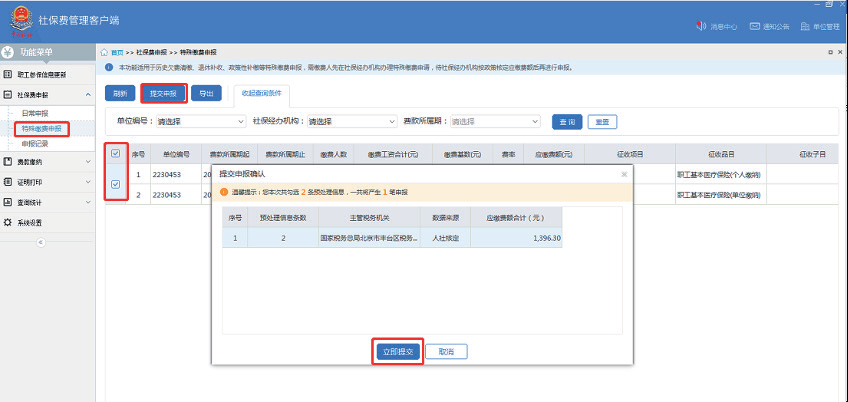Collapse the sidebar with the bottom arrow

(41, 242)
